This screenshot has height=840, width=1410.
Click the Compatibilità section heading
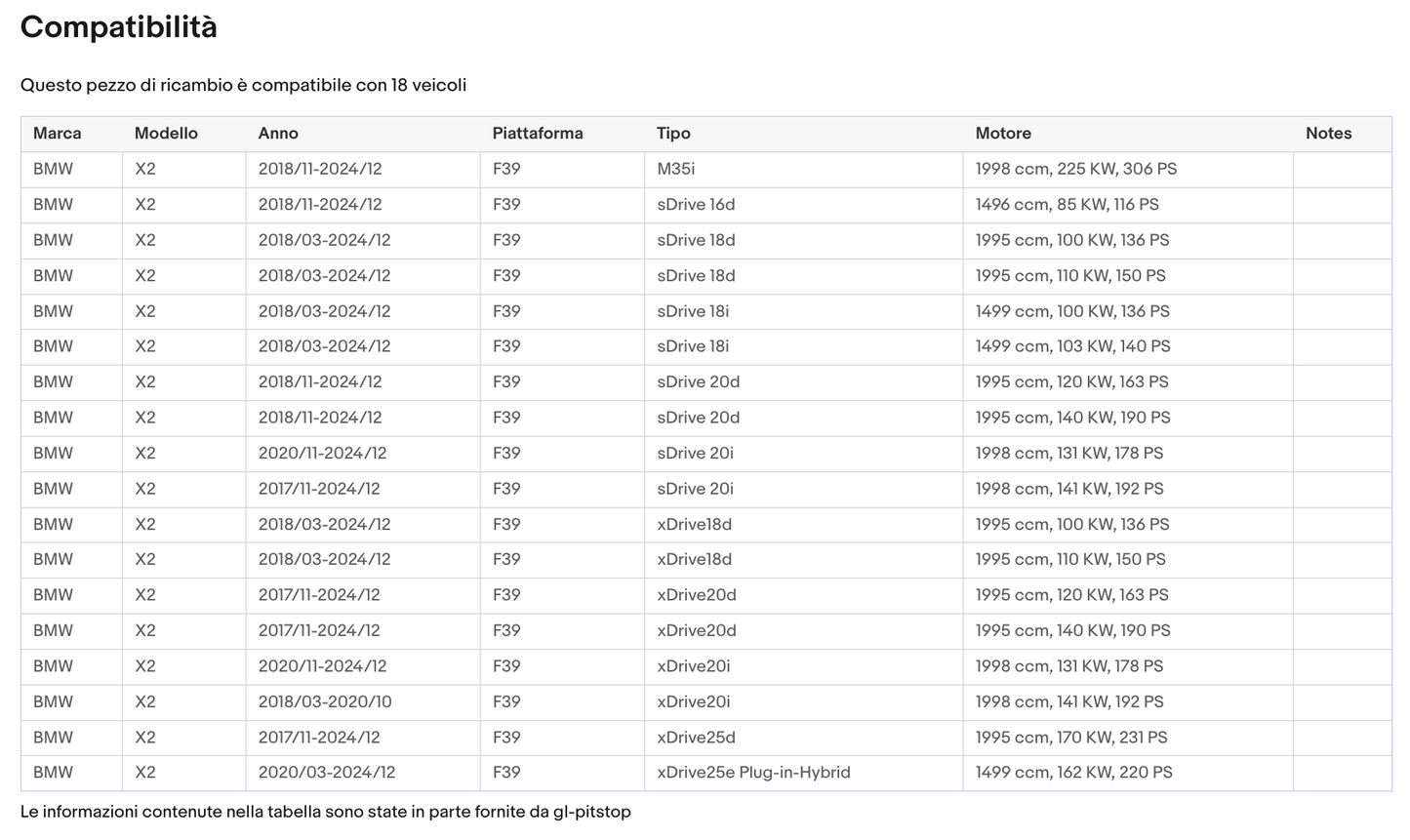[x=119, y=27]
